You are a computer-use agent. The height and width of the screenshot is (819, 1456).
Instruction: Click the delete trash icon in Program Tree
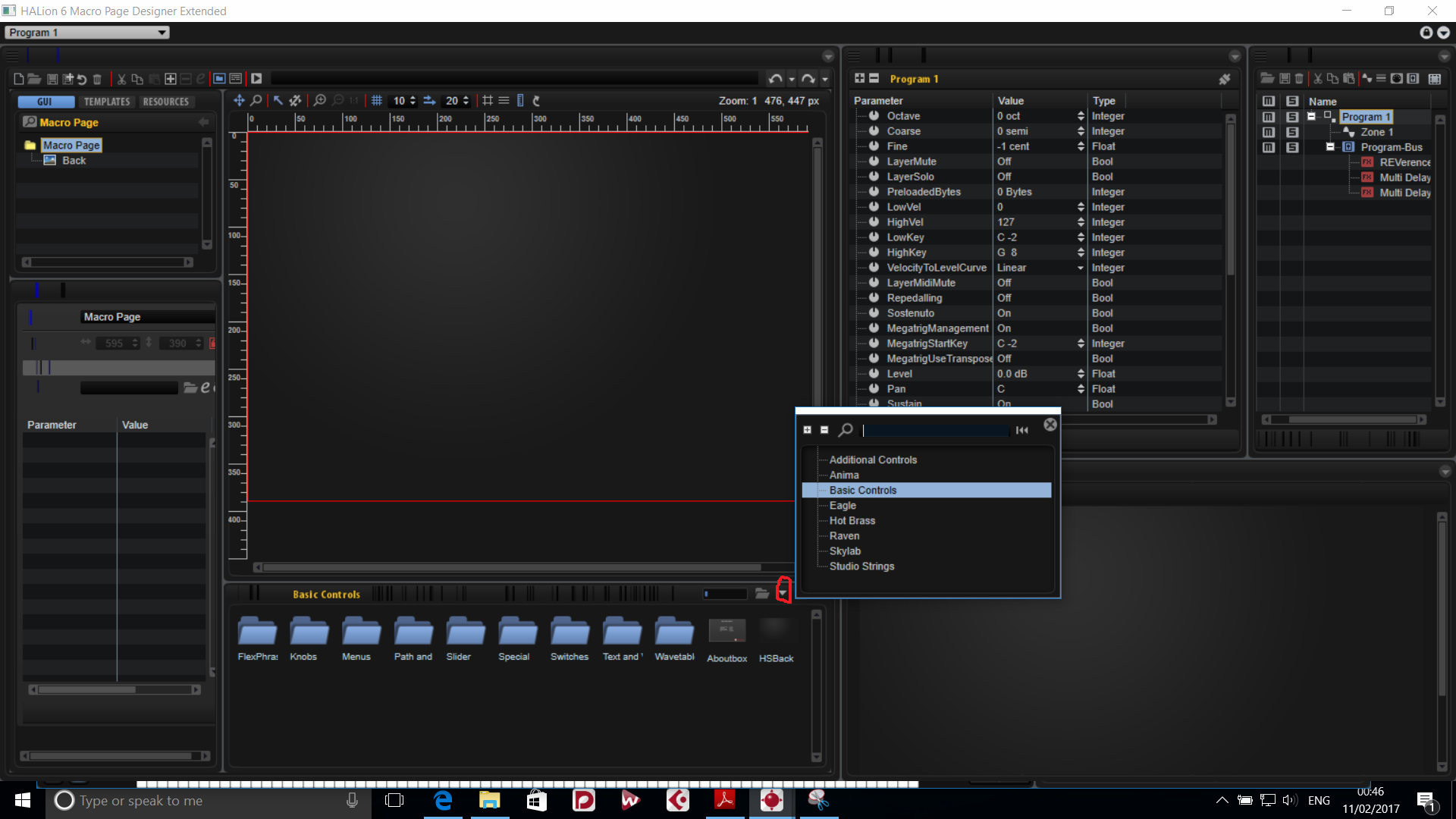coord(1299,79)
